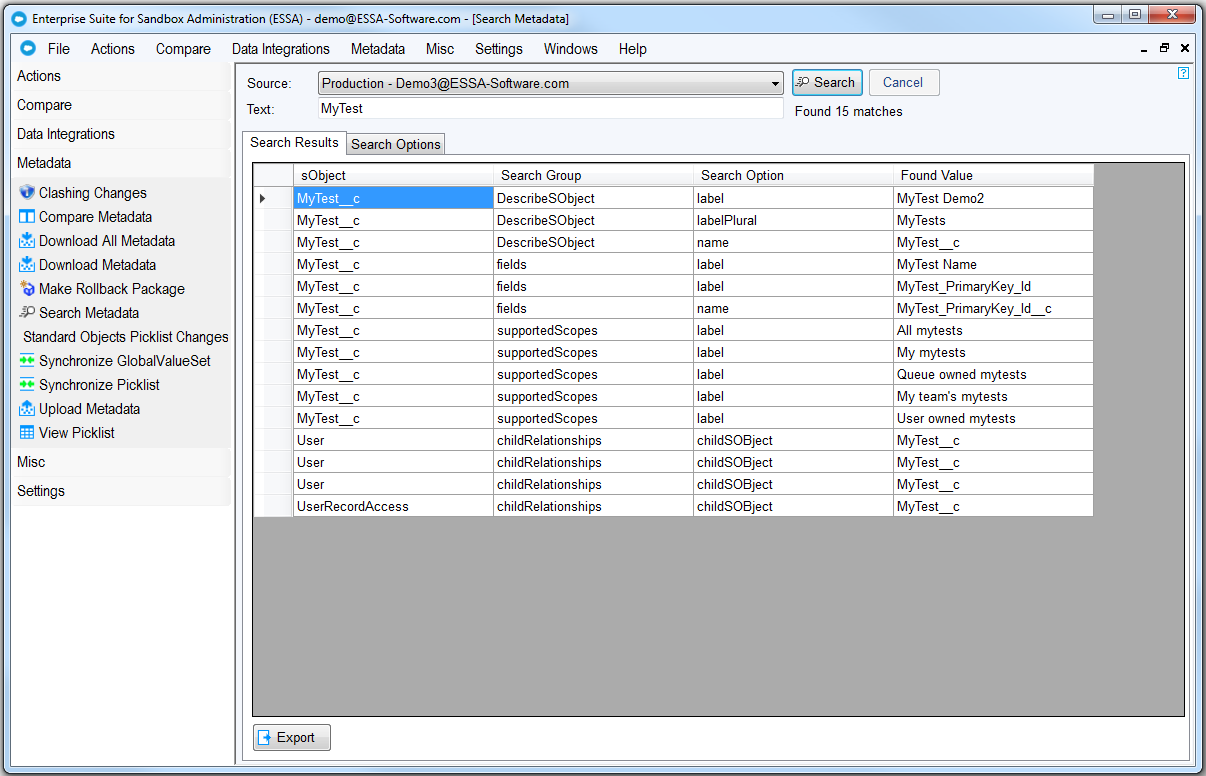Screen dimensions: 1206x776
Task: Sort by the sObject column header
Action: click(393, 175)
